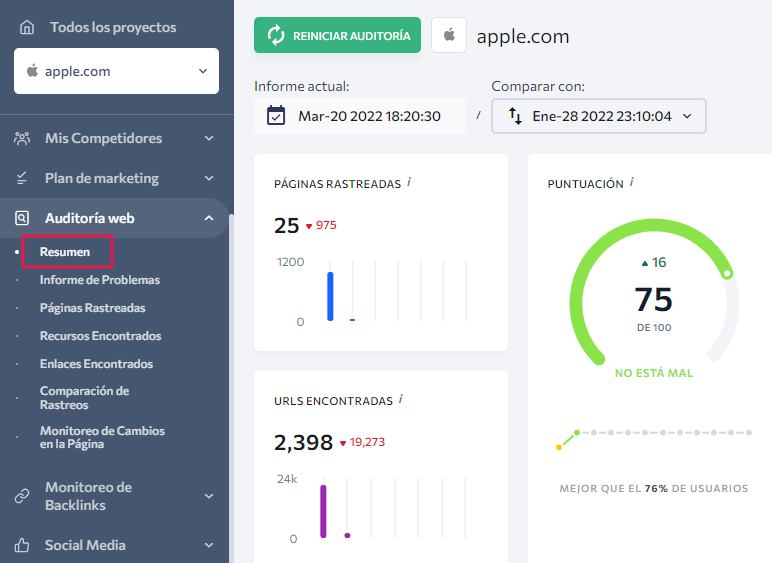This screenshot has width=772, height=563.
Task: Click the swap arrows icon in Comparar con
Action: coord(515,116)
